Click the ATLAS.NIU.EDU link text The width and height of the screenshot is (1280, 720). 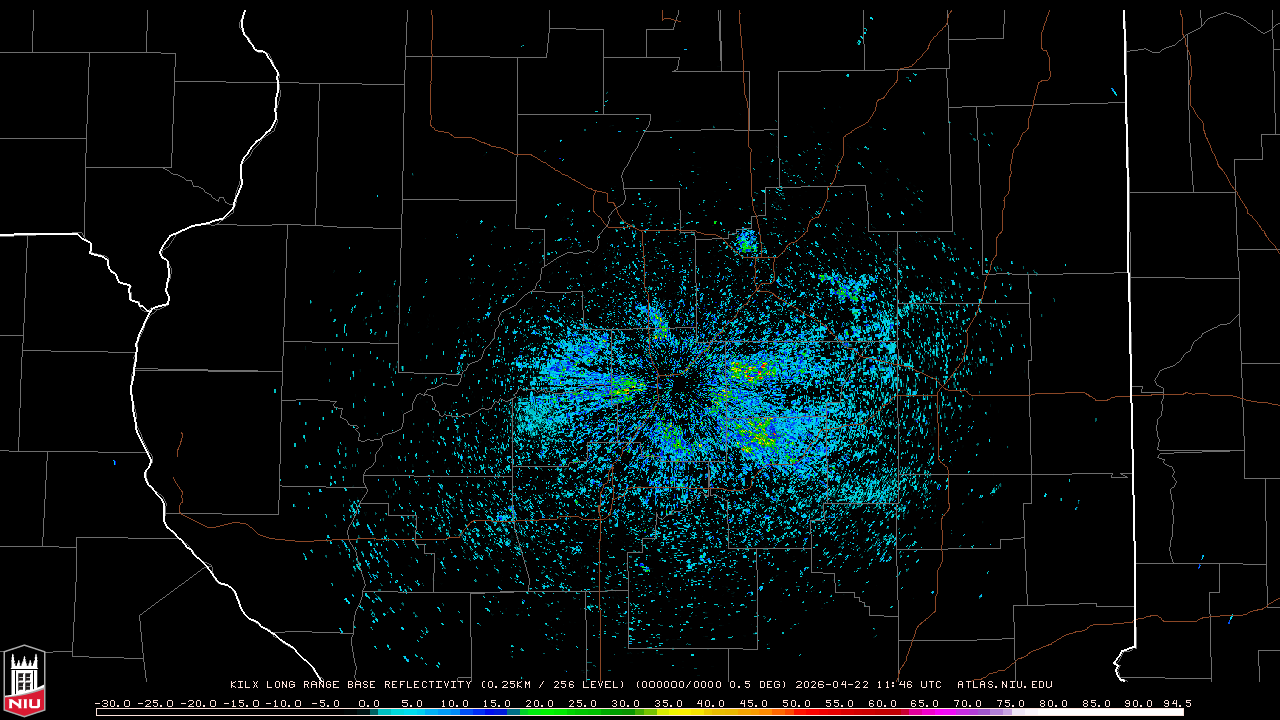(x=1004, y=685)
